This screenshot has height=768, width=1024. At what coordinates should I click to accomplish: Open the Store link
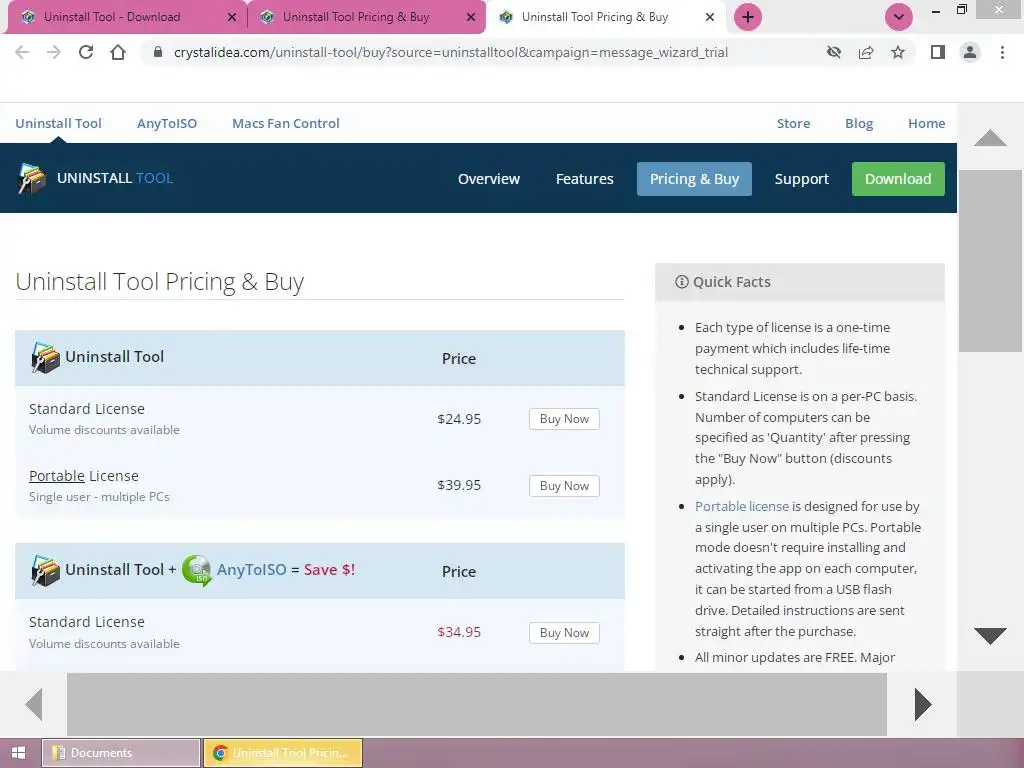click(x=793, y=123)
